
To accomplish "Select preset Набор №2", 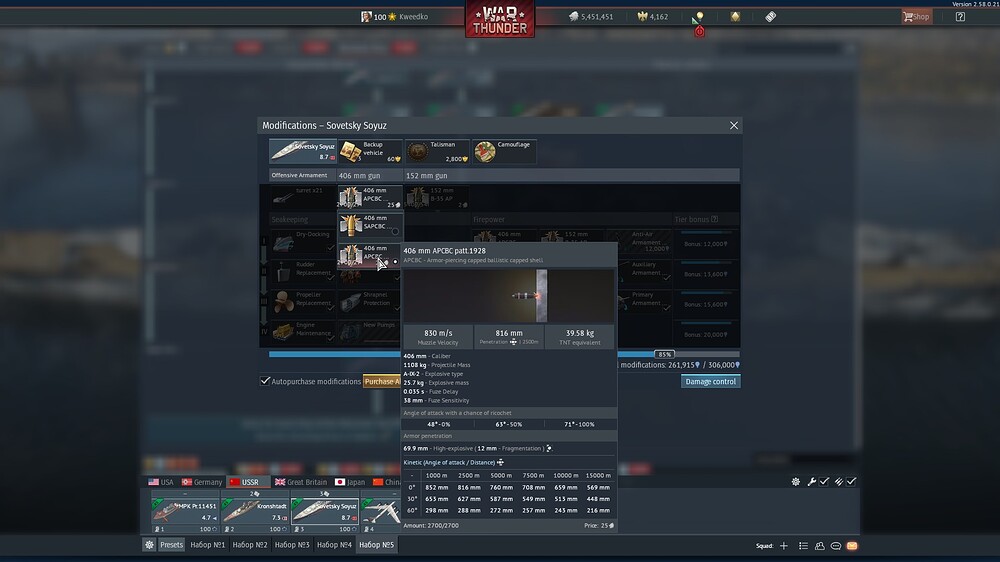I will [249, 545].
